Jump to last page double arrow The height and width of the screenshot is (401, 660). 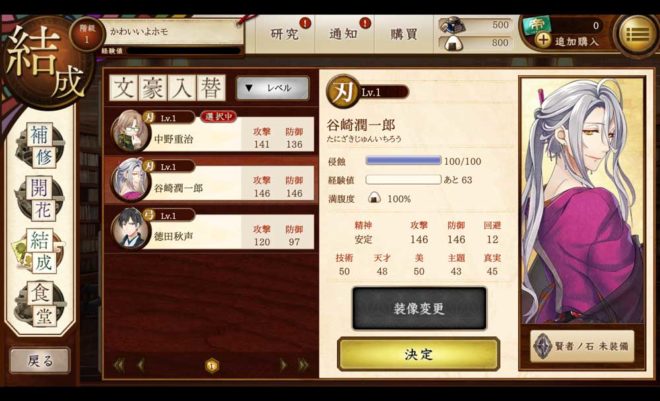[303, 365]
